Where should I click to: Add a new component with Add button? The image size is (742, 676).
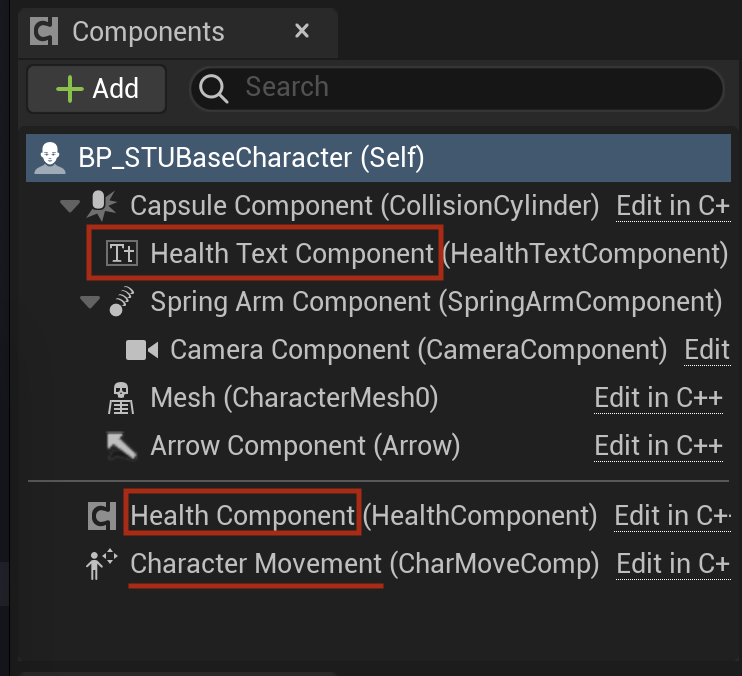pos(97,89)
